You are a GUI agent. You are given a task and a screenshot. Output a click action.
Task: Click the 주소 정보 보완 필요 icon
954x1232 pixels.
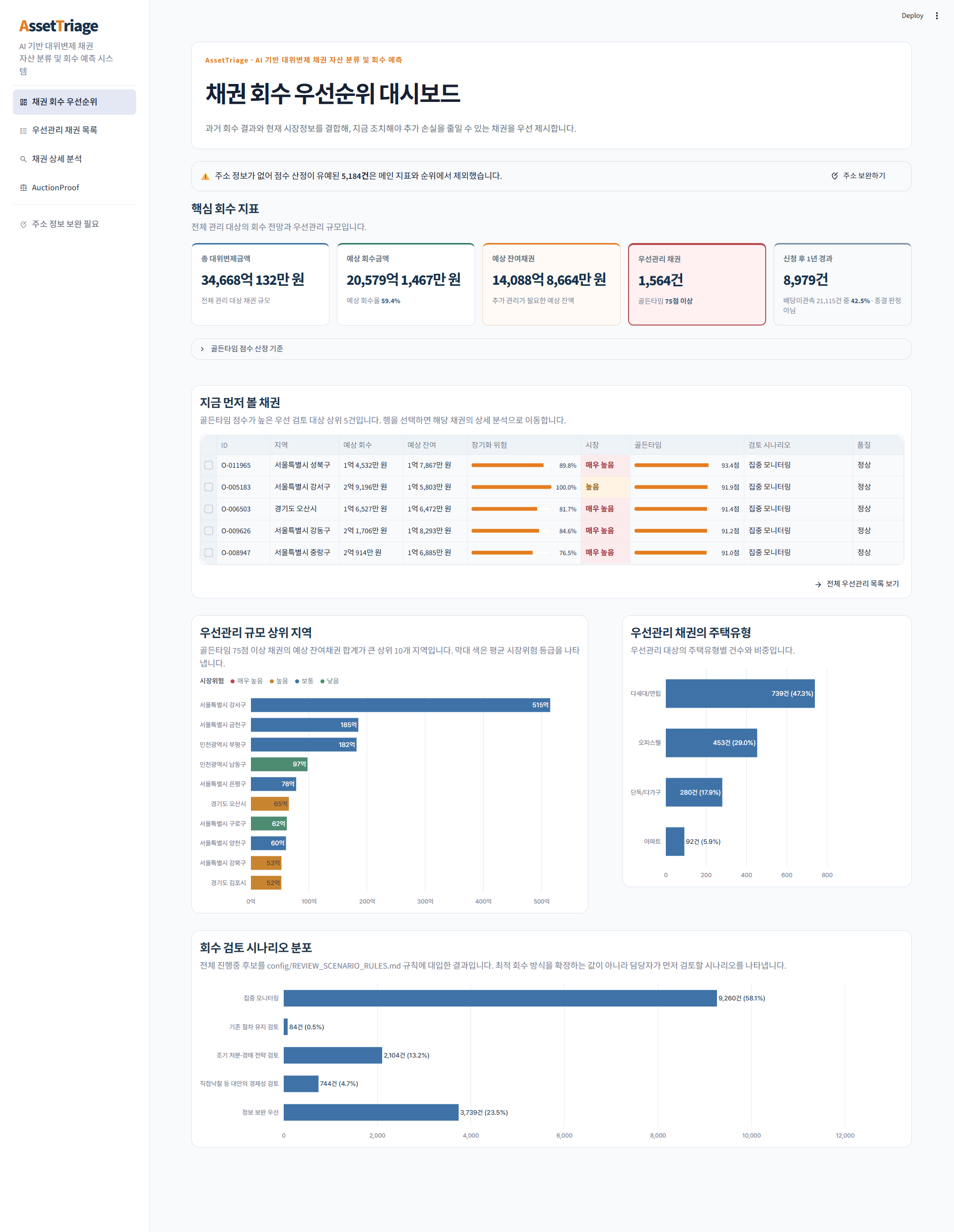(23, 225)
